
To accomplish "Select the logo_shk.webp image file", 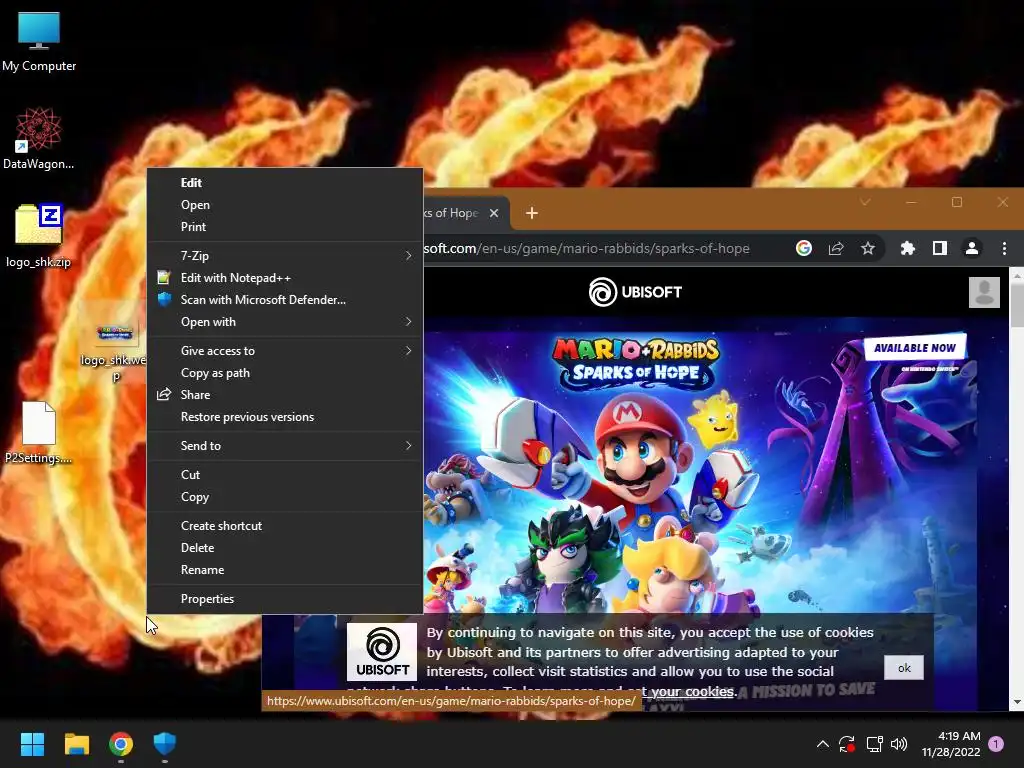I will coord(114,343).
